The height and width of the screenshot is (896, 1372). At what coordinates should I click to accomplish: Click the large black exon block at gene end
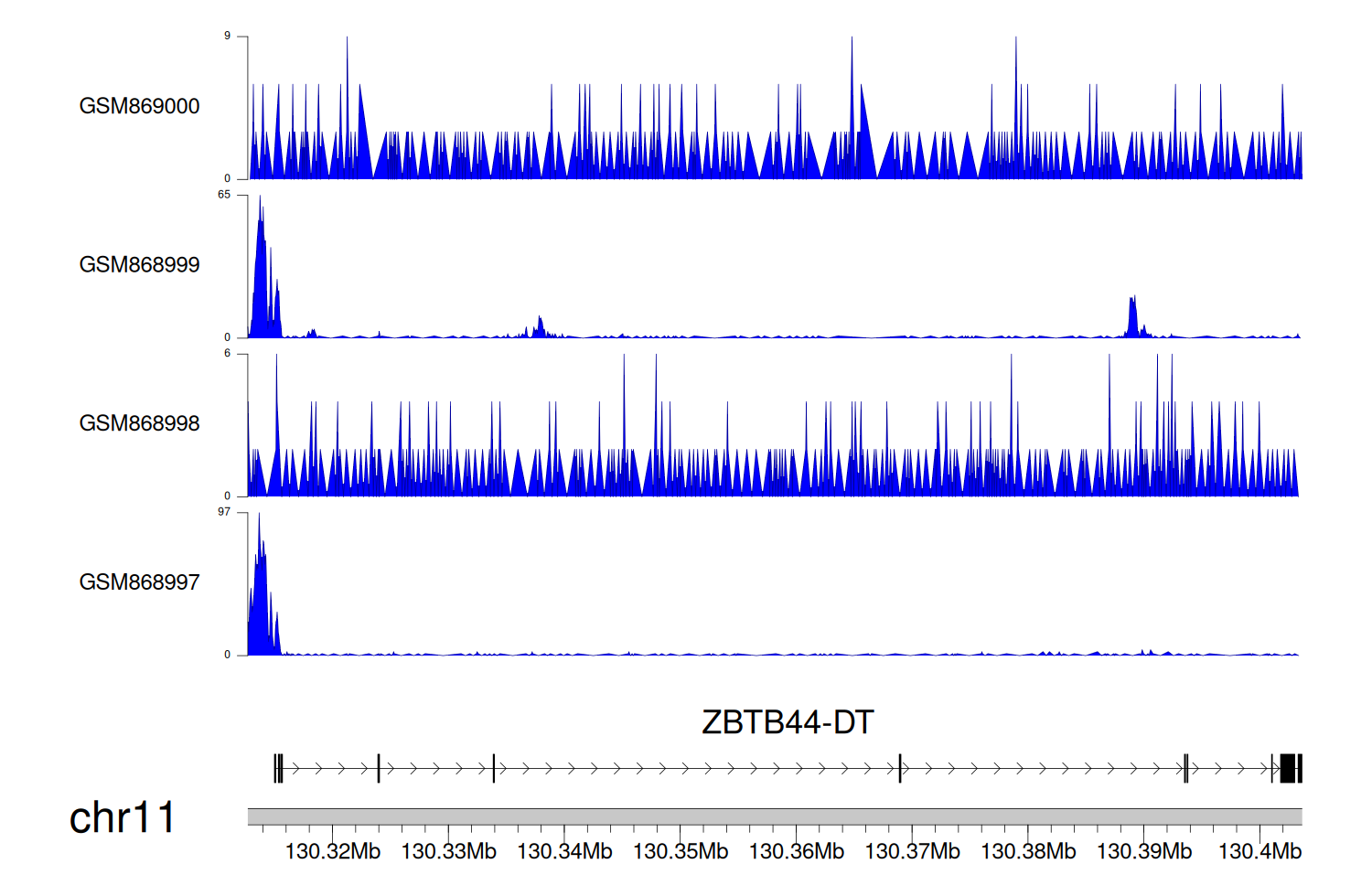pyautogui.click(x=1288, y=768)
